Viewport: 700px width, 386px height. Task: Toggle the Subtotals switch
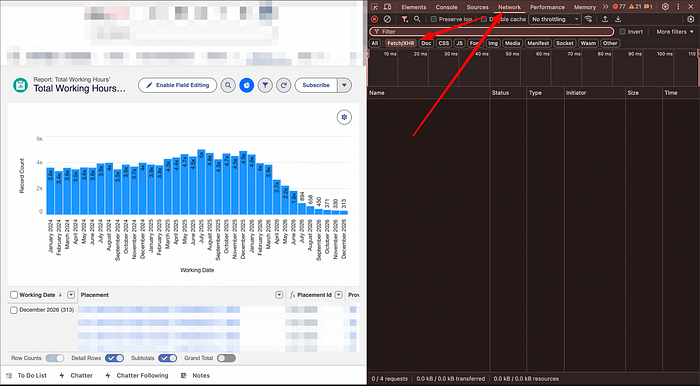tap(167, 358)
